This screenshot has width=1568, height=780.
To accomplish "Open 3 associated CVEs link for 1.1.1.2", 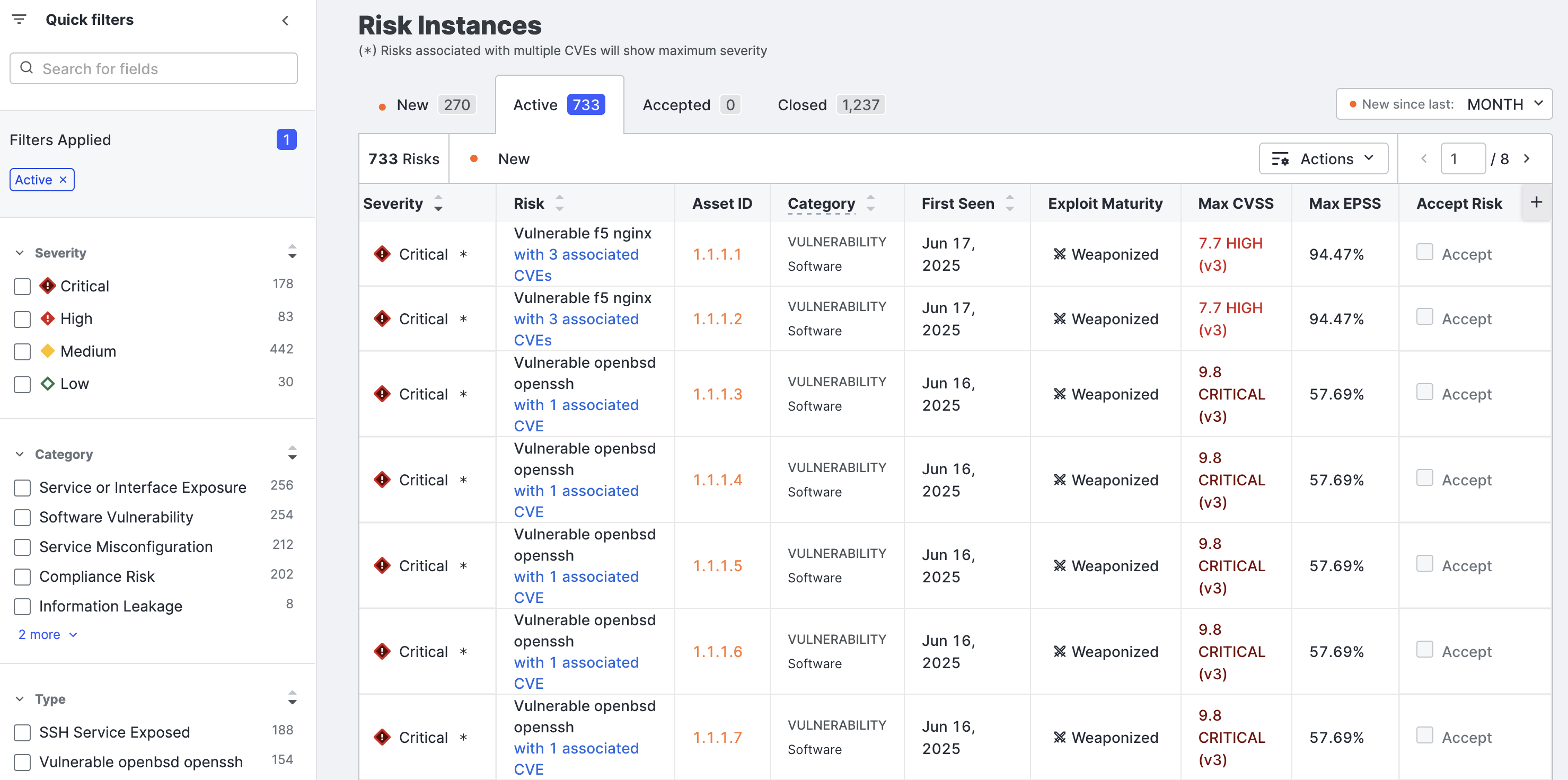I will click(x=576, y=329).
